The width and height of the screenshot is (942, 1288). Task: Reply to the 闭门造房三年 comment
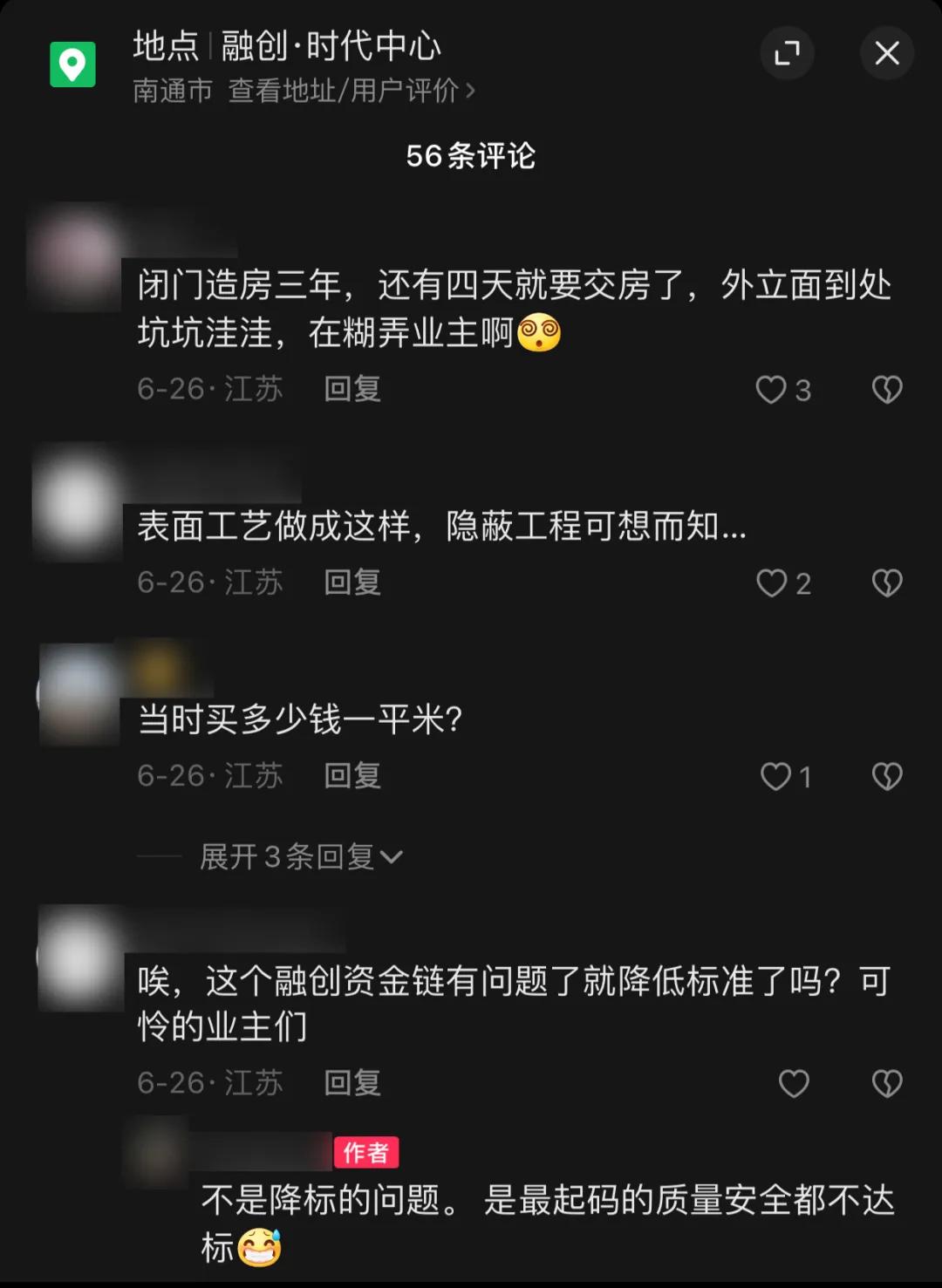point(352,389)
